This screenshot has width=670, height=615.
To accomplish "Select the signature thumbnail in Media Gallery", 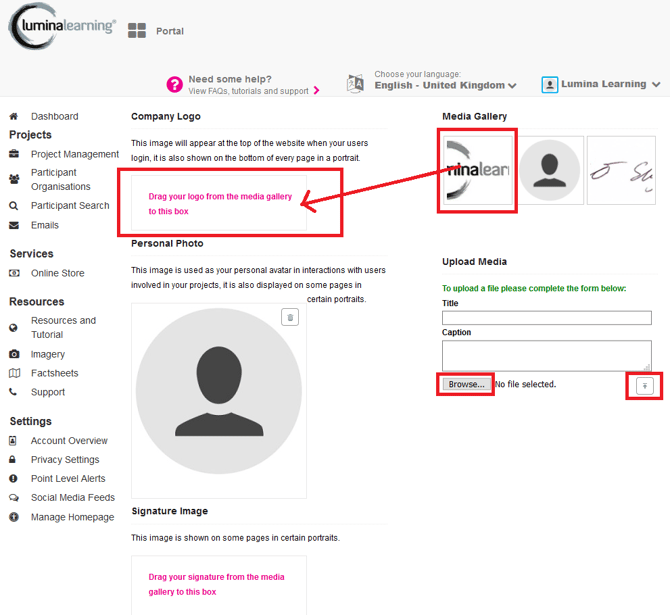I will pos(621,170).
